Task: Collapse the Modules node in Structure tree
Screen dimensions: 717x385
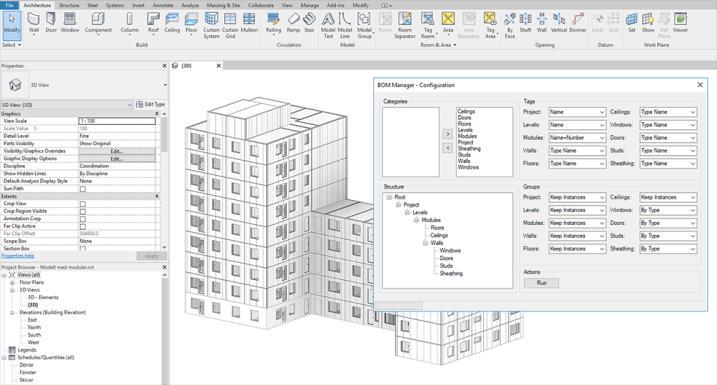Action: 416,220
